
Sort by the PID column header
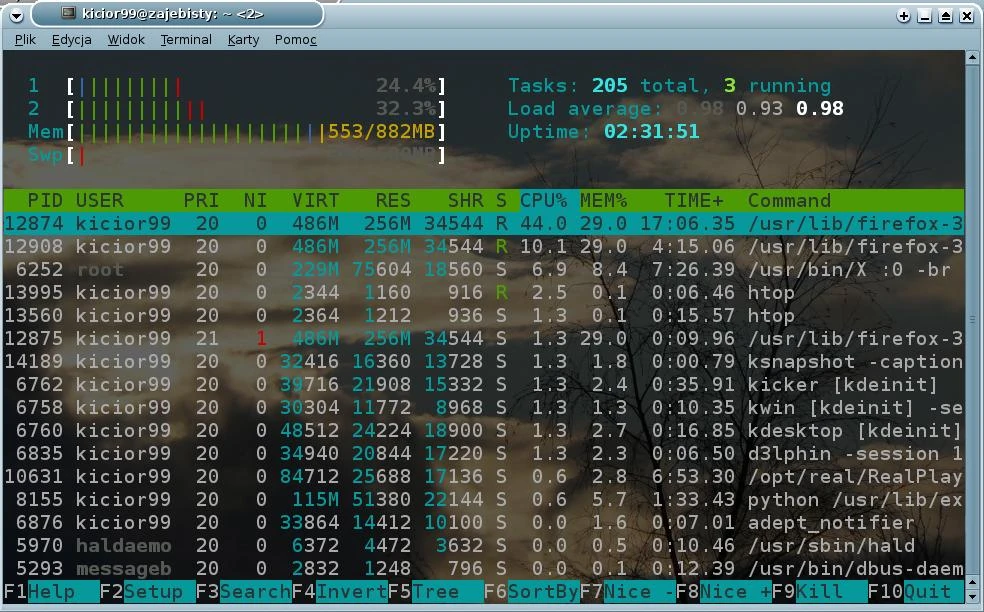[x=45, y=200]
